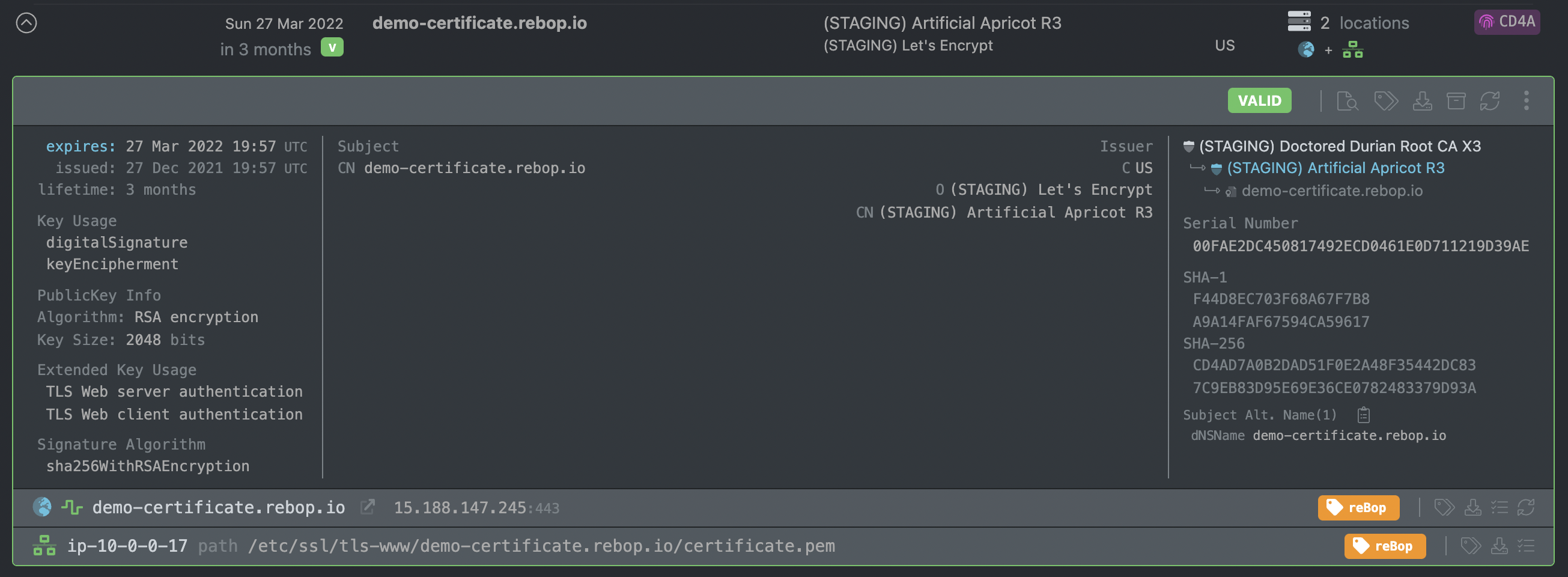Image resolution: width=1568 pixels, height=577 pixels.
Task: Open checklist icon on the ip-10-0-0-17 row
Action: point(1525,546)
